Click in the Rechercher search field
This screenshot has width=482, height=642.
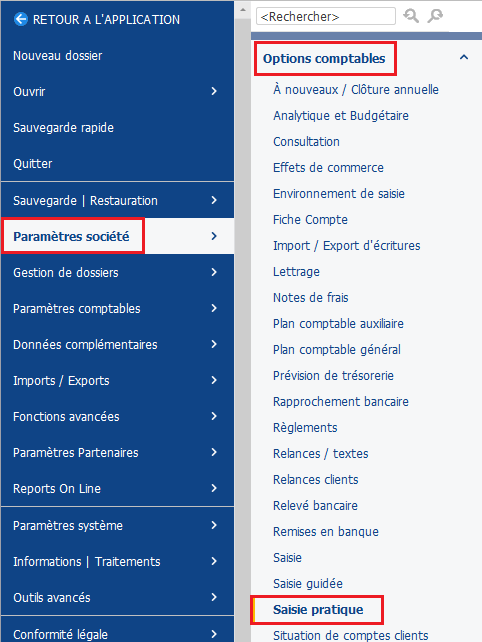(x=326, y=16)
